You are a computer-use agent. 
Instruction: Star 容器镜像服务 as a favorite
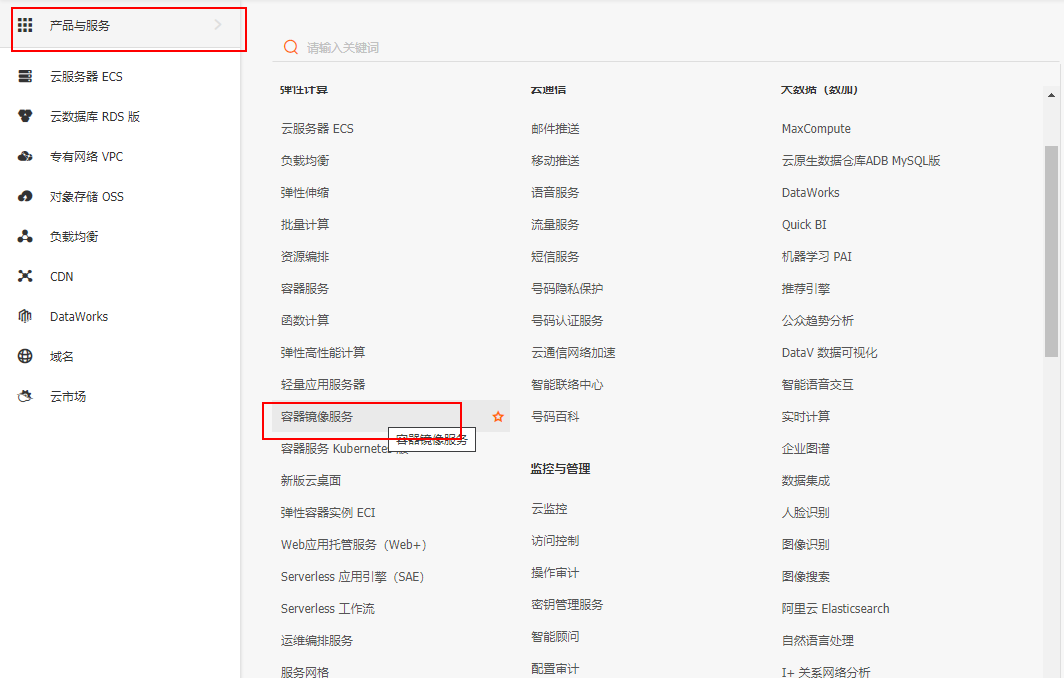[497, 415]
